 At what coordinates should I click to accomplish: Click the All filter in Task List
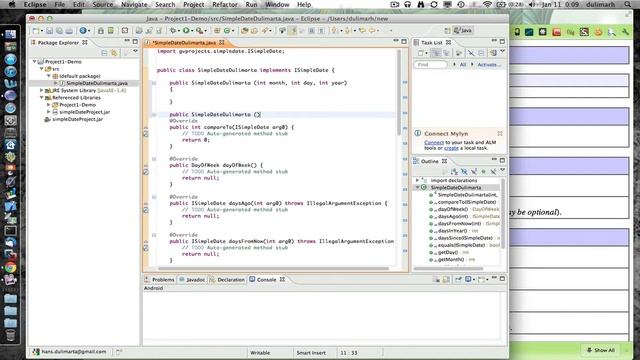[463, 64]
